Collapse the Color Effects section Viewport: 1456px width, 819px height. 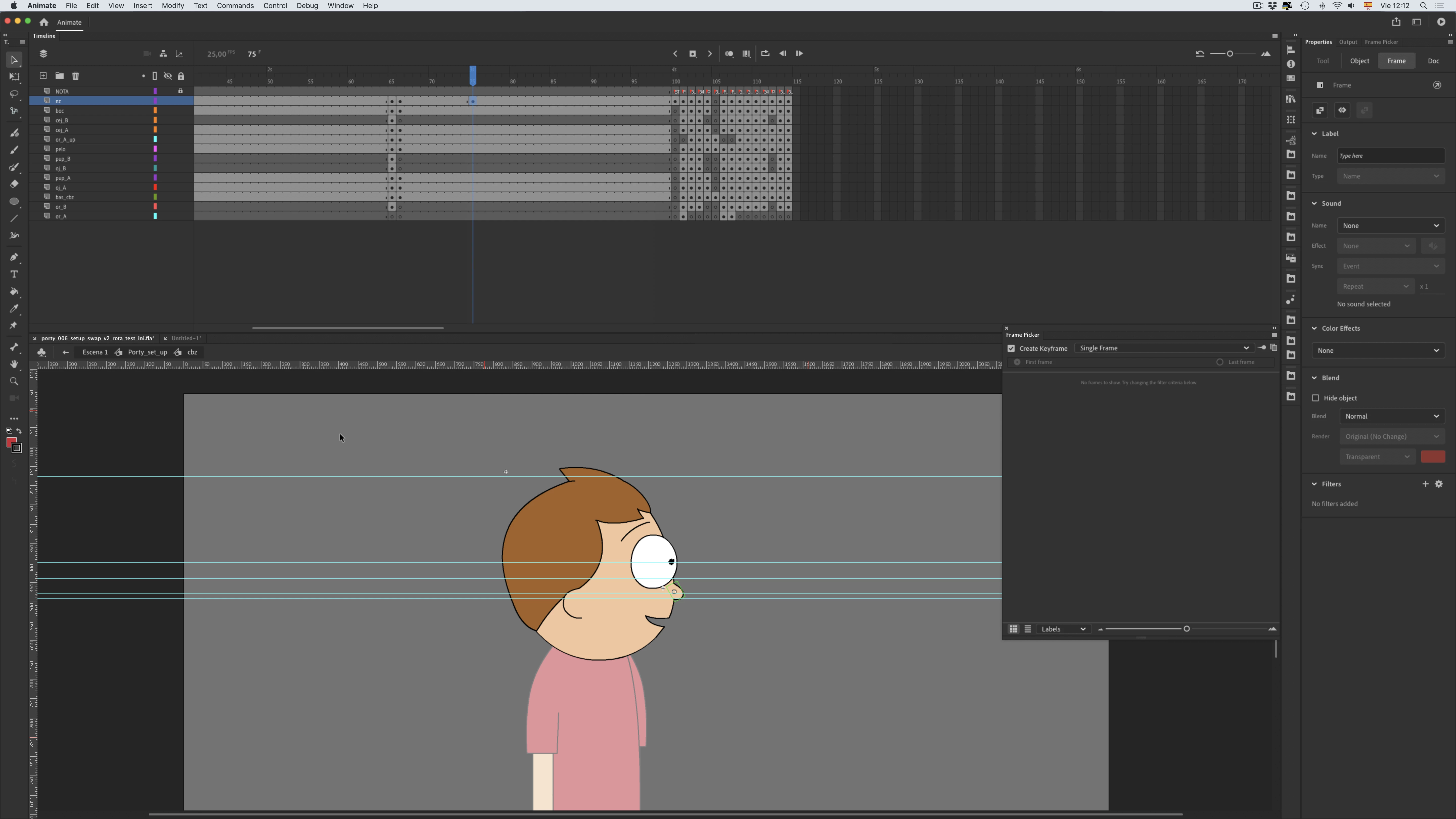click(x=1314, y=328)
